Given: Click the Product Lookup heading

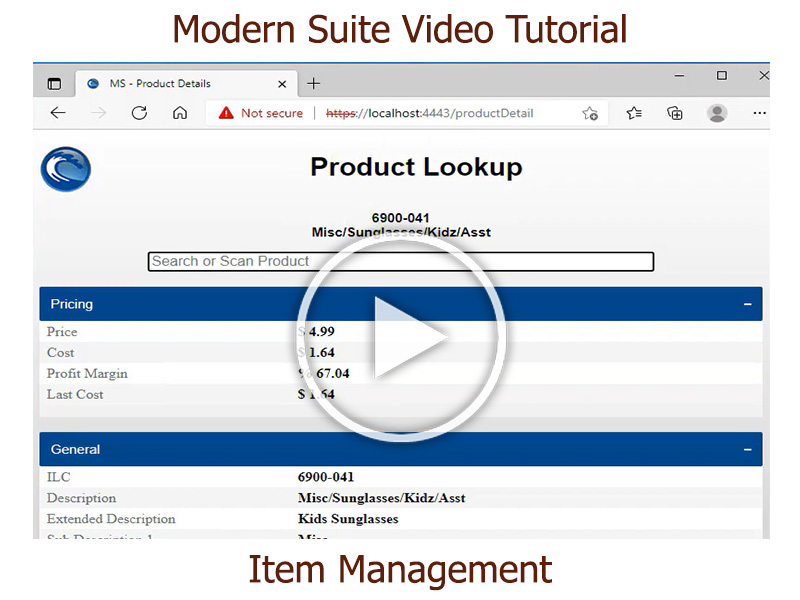Looking at the screenshot, I should click(416, 167).
